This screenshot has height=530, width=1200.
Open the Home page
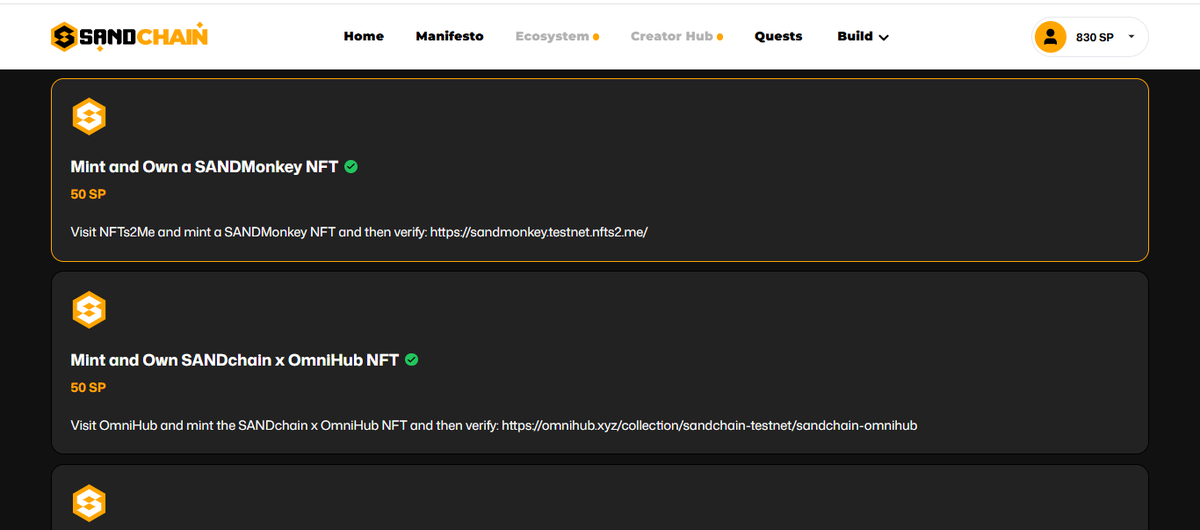[364, 36]
